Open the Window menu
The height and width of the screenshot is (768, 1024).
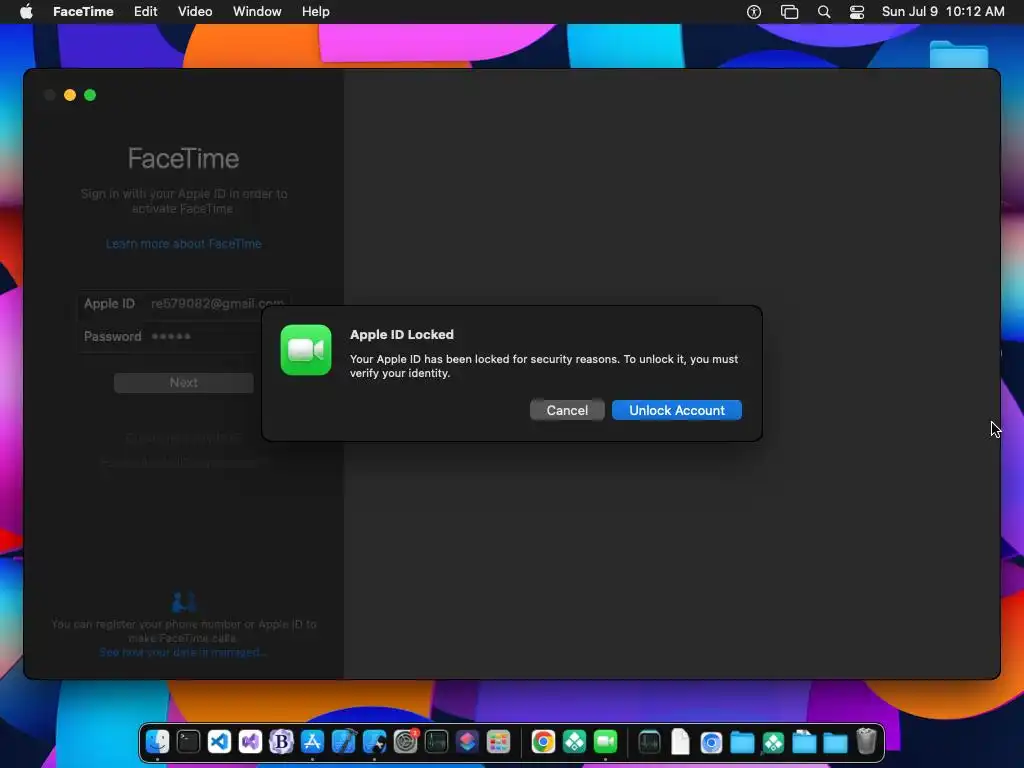(x=257, y=12)
